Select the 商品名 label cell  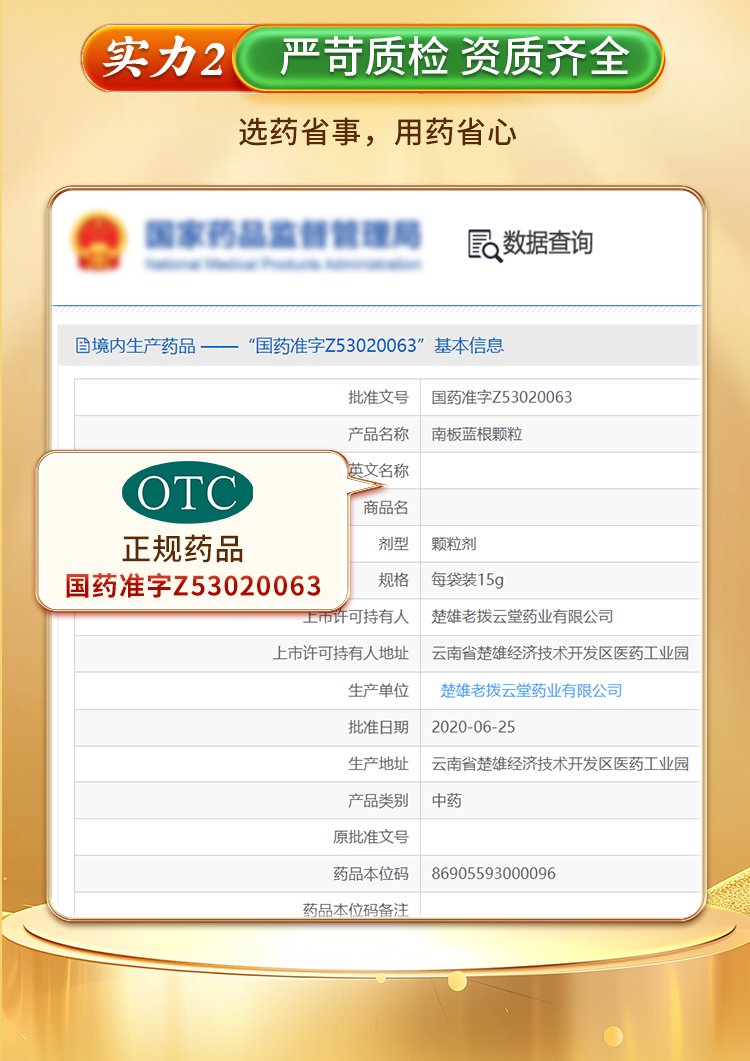[x=386, y=507]
